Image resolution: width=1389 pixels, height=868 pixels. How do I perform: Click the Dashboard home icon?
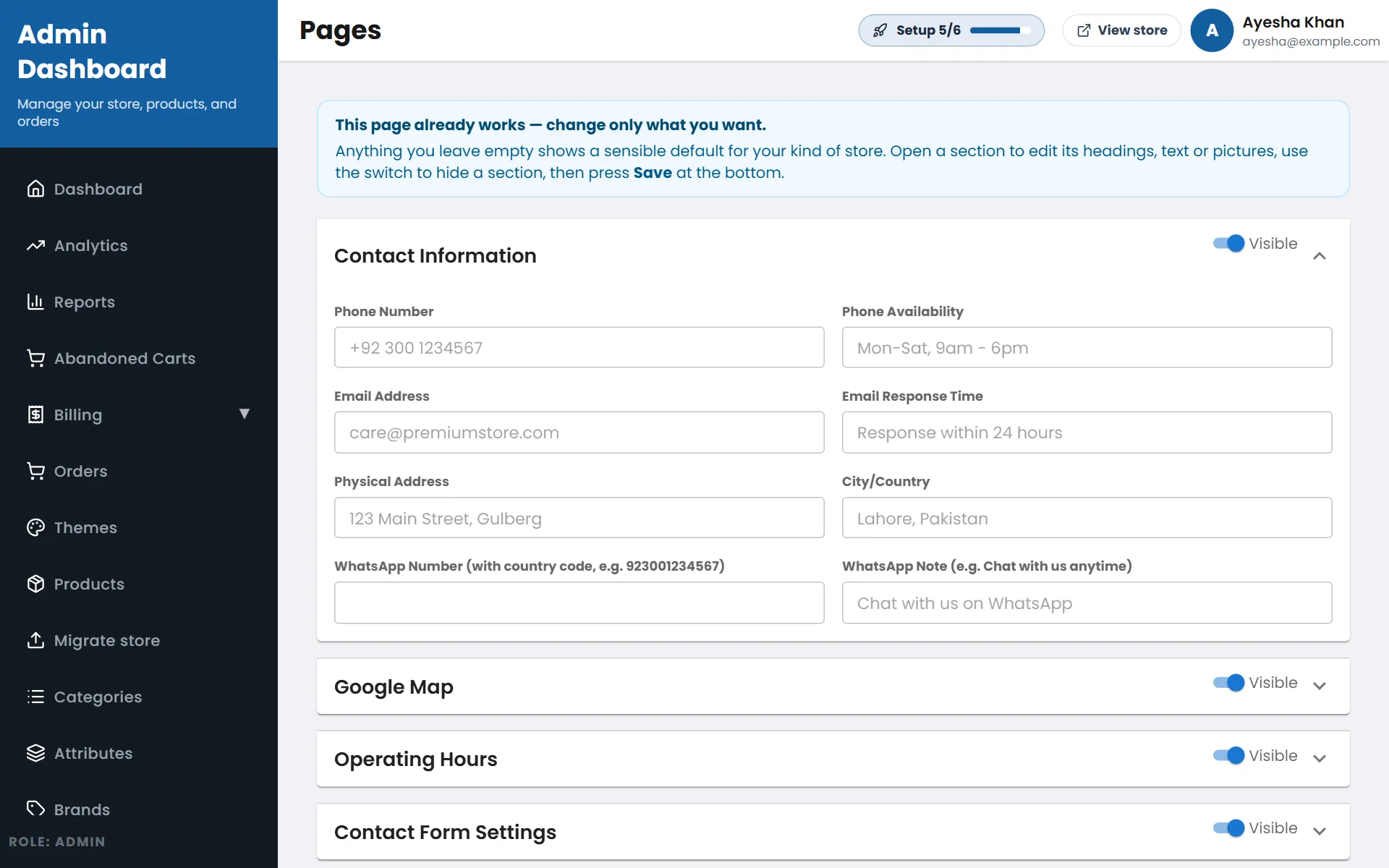tap(35, 189)
